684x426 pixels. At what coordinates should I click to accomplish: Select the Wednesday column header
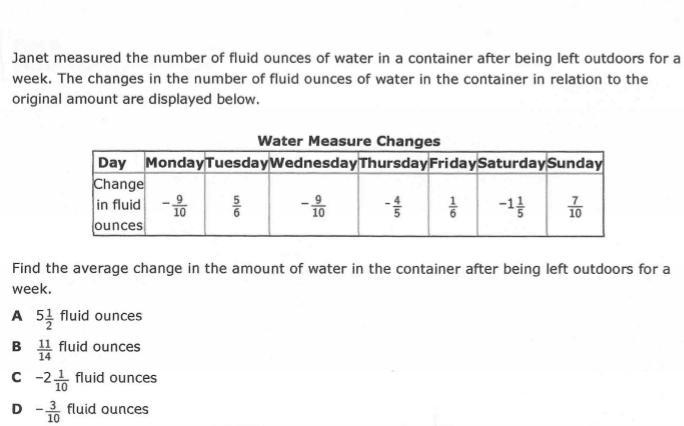313,162
